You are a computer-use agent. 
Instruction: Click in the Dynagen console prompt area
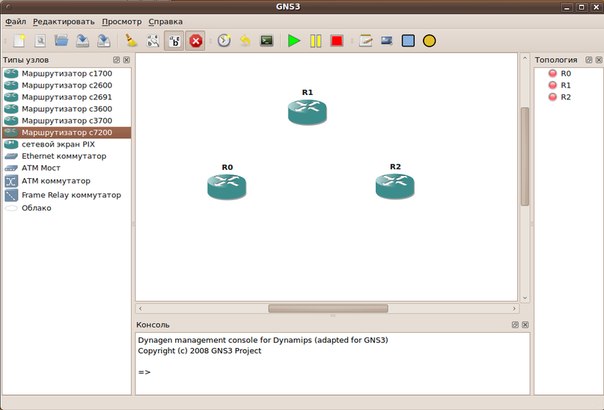pos(333,363)
